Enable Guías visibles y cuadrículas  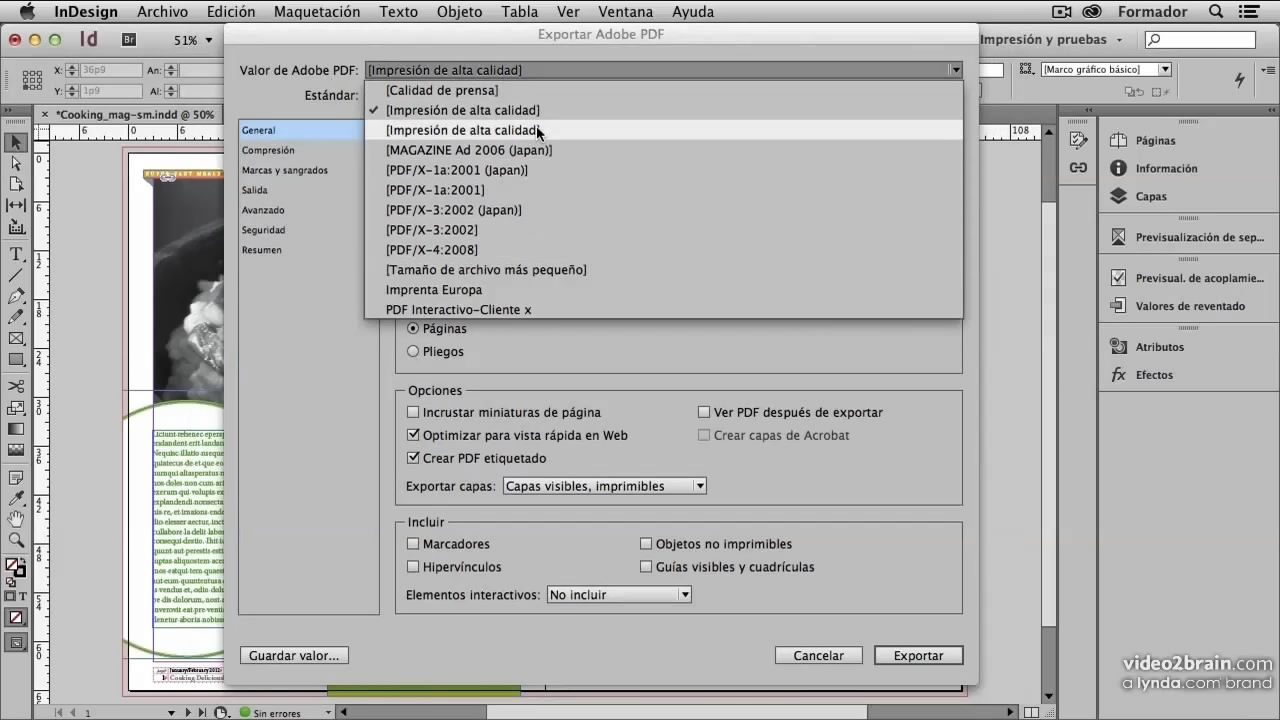tap(646, 567)
